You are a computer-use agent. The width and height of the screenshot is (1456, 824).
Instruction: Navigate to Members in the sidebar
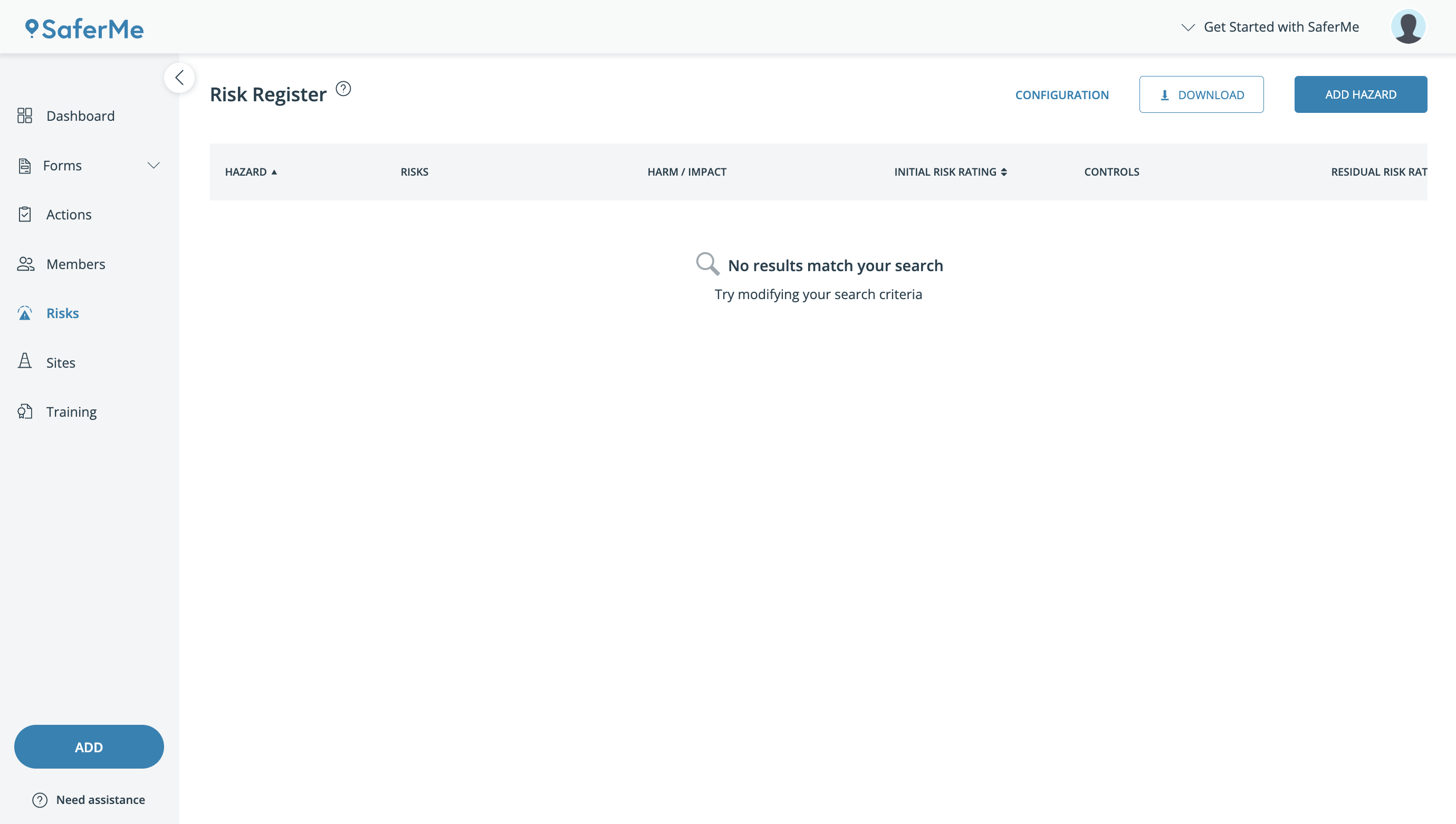coord(76,264)
